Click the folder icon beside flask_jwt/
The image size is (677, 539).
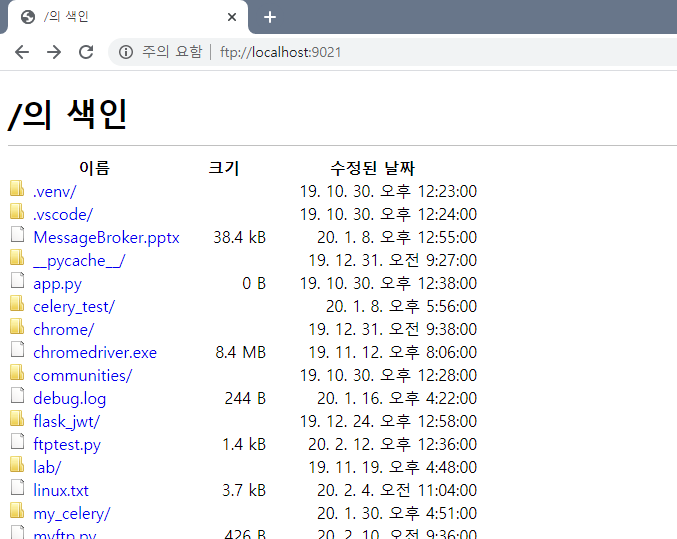pos(17,418)
